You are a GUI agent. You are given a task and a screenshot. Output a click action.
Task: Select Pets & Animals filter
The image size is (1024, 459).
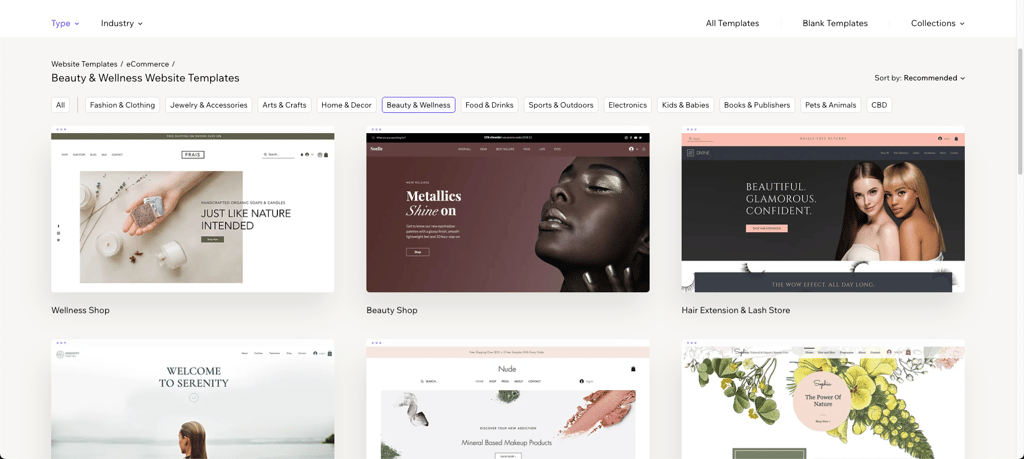pyautogui.click(x=831, y=104)
